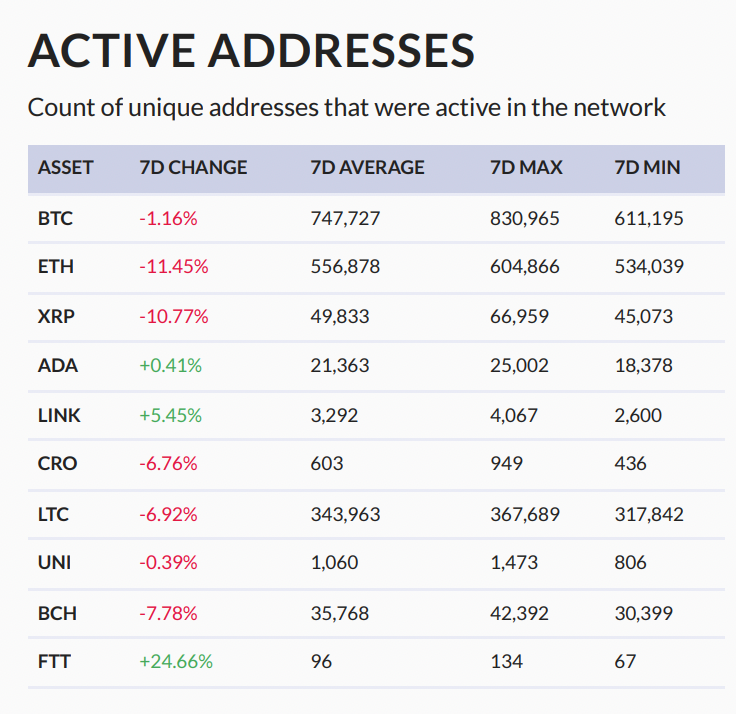The width and height of the screenshot is (736, 714).
Task: Select the XRP asset row label
Action: 56,316
